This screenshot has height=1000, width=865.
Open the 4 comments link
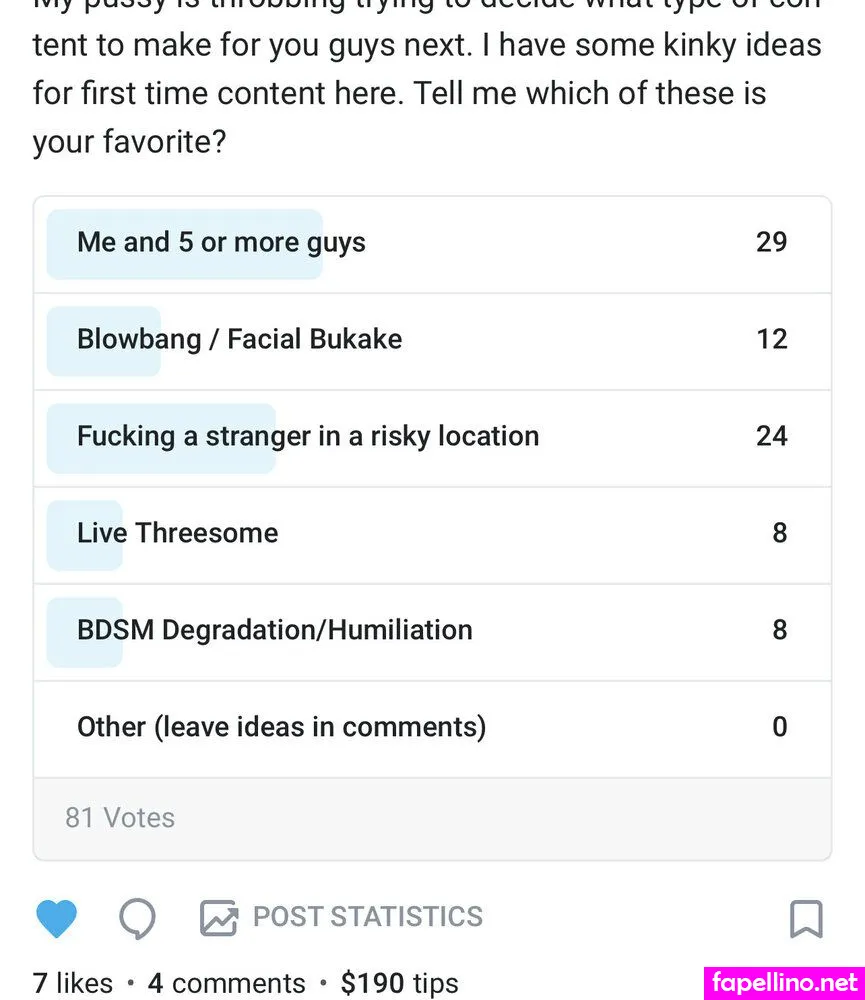(x=226, y=983)
